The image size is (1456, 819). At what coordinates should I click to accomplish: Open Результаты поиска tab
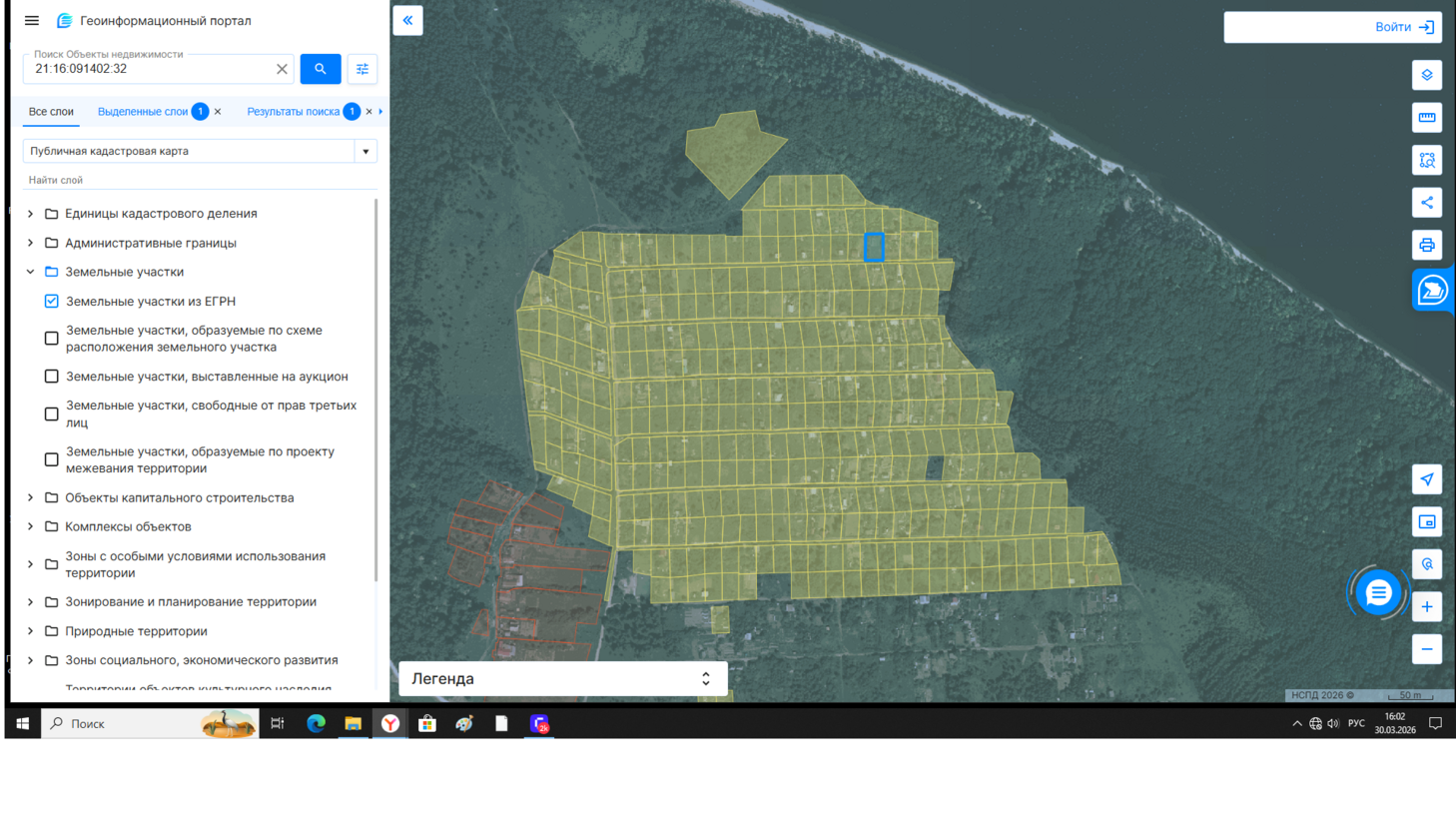pyautogui.click(x=293, y=112)
